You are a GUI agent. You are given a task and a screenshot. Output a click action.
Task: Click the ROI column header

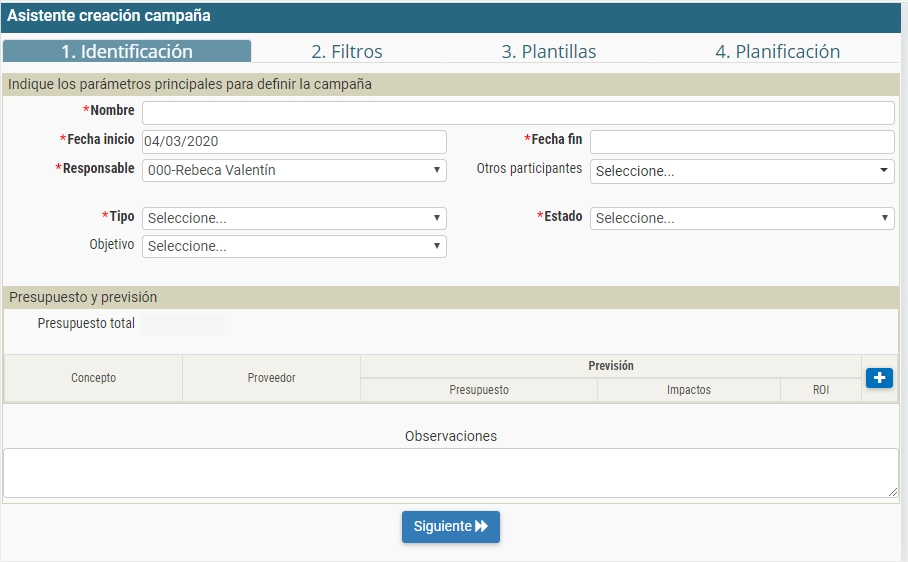point(821,390)
